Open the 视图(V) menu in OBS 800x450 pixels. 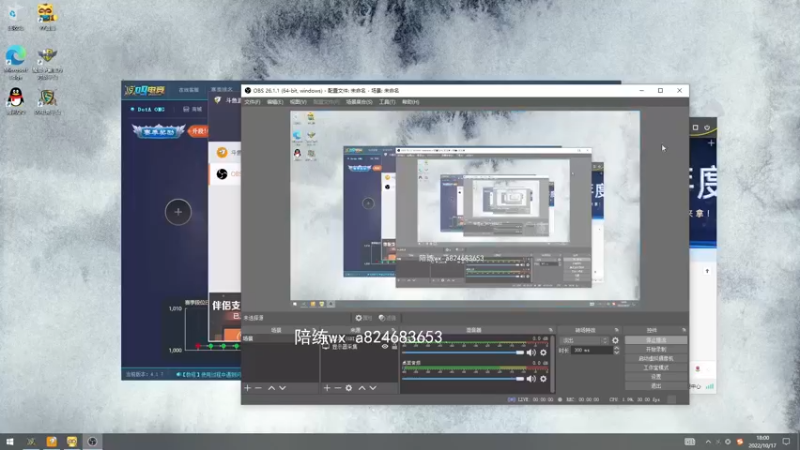click(x=298, y=102)
